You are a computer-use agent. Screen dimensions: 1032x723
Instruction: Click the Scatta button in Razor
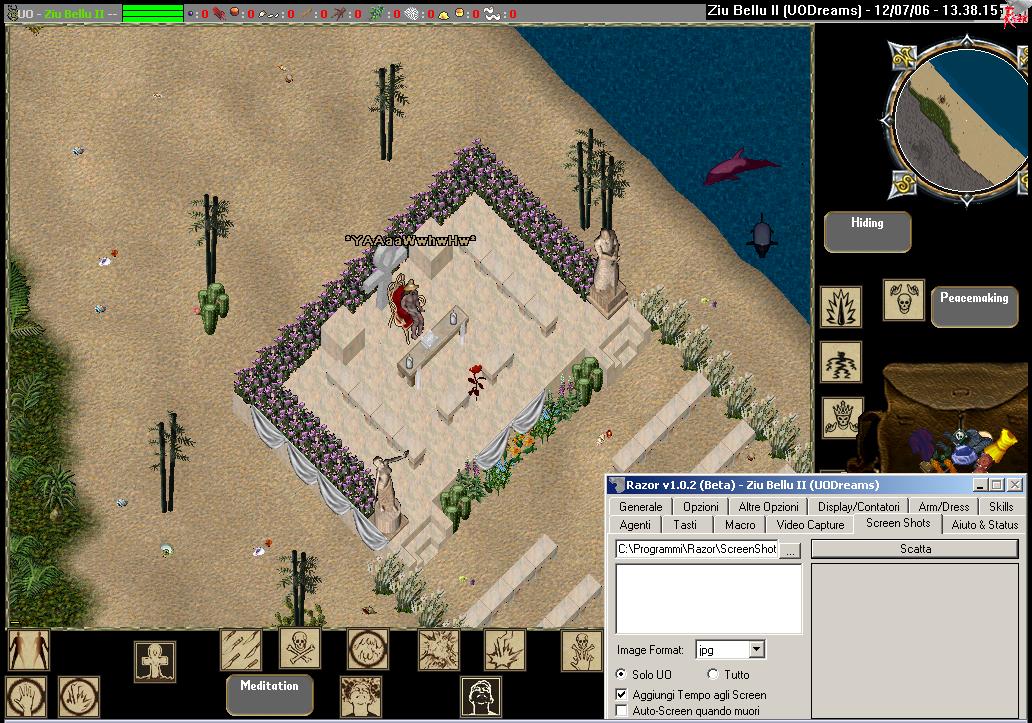pos(915,549)
